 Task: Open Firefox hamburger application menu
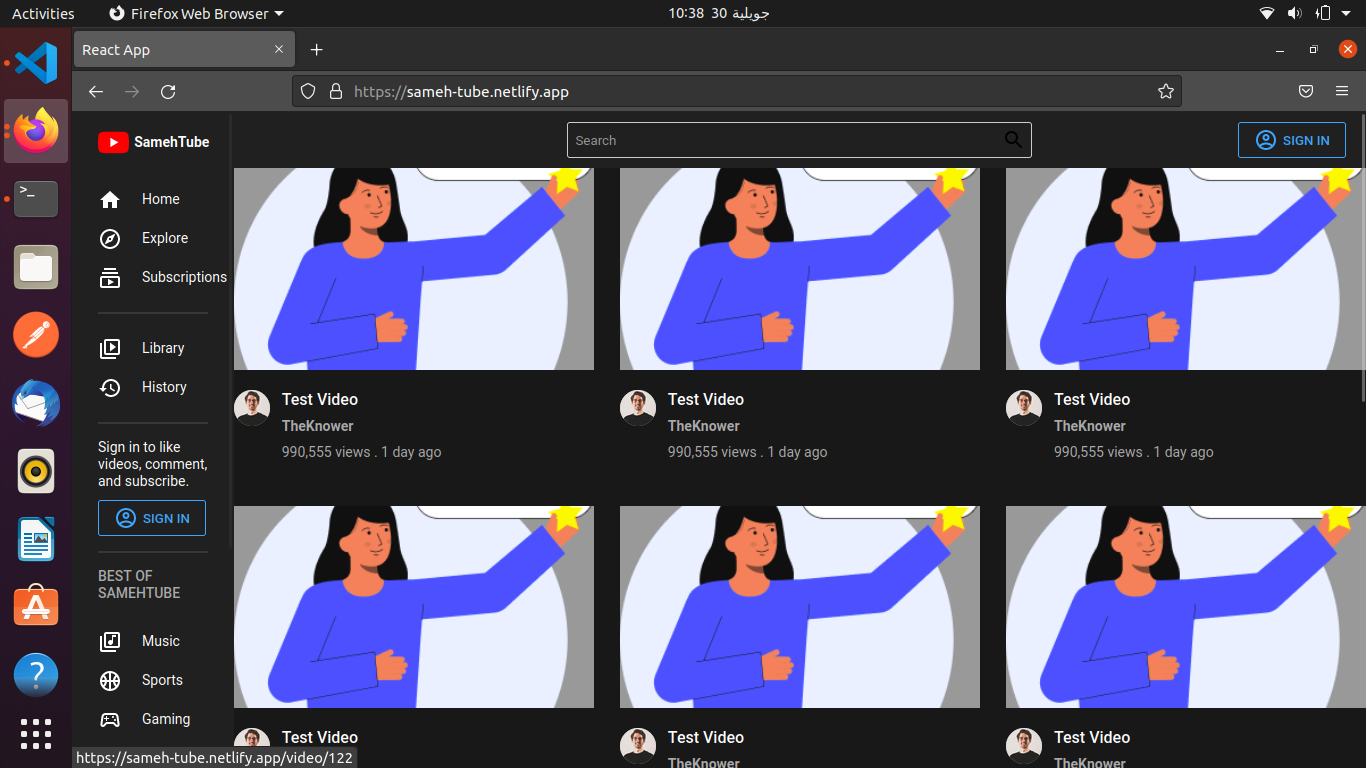[1342, 91]
